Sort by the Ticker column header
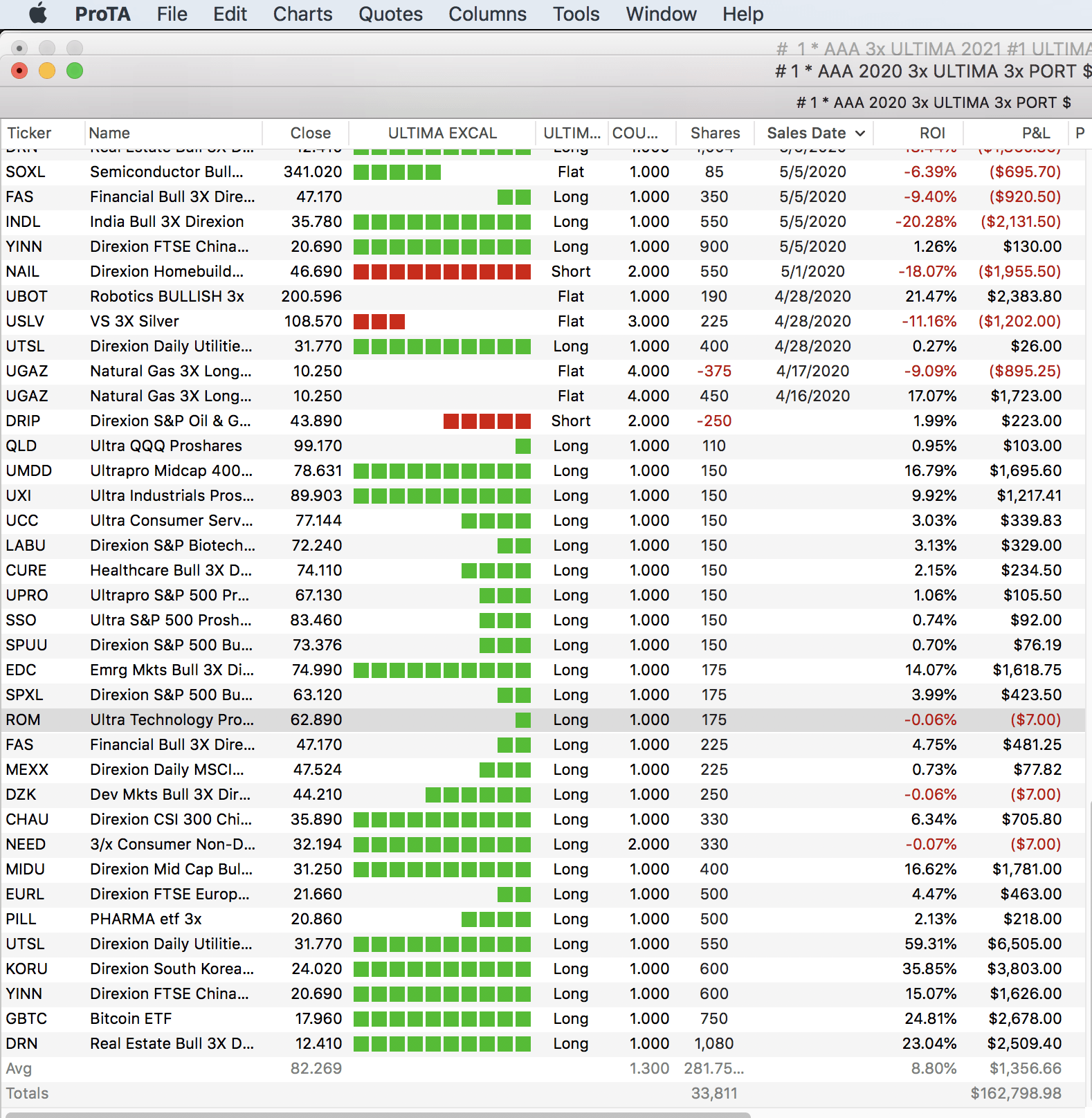The width and height of the screenshot is (1092, 1118). pyautogui.click(x=29, y=134)
